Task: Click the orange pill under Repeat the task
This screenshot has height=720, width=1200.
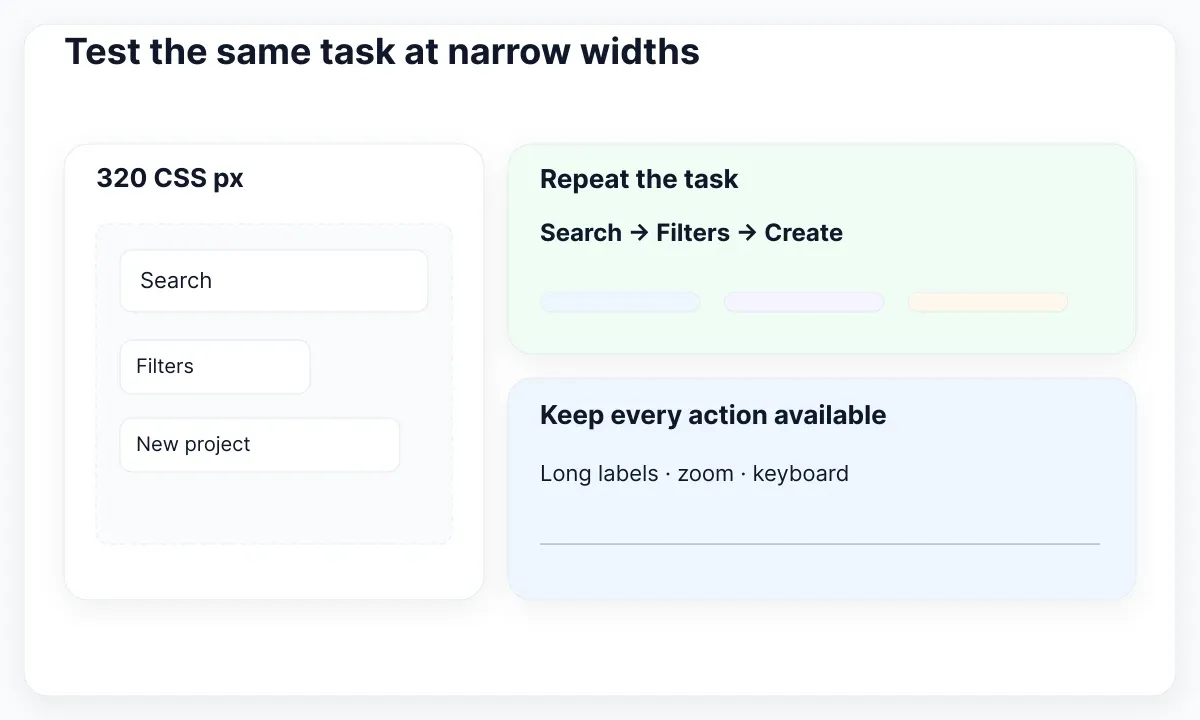Action: [x=988, y=302]
